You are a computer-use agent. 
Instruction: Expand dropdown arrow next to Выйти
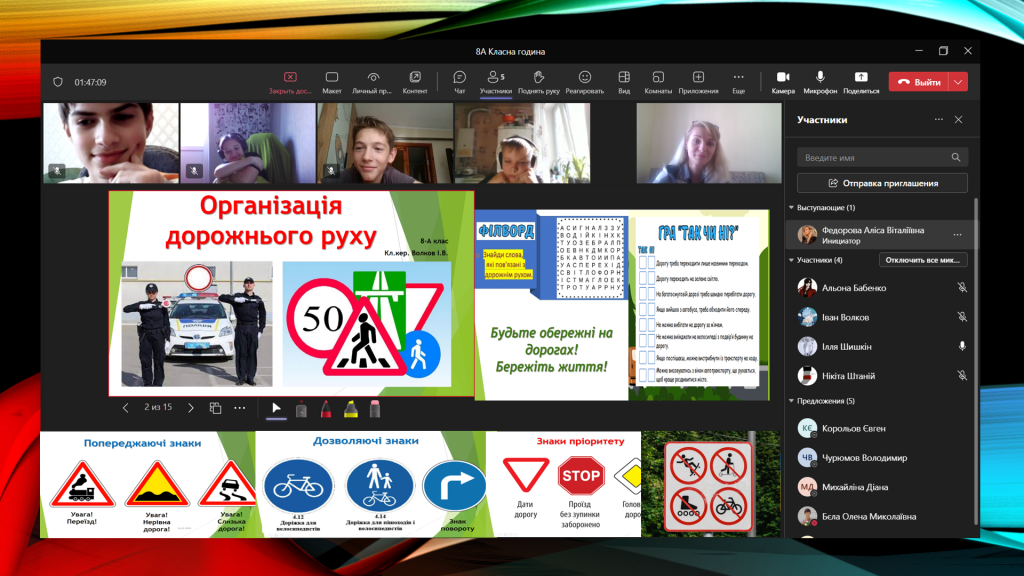(x=959, y=82)
